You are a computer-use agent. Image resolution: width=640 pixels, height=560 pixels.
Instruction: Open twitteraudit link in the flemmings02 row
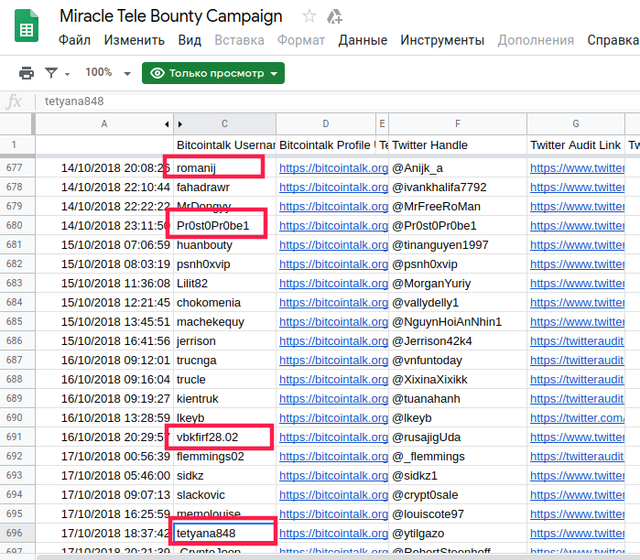577,456
